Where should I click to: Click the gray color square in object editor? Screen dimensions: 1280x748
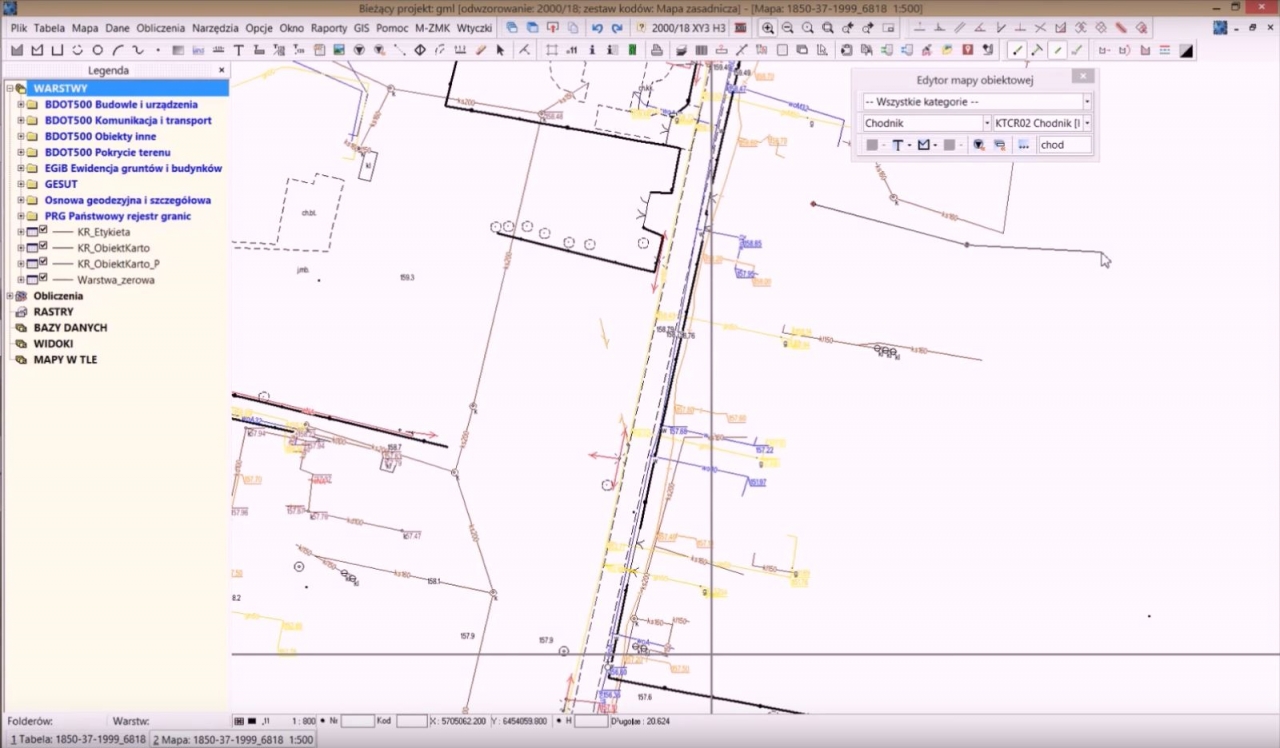click(872, 145)
